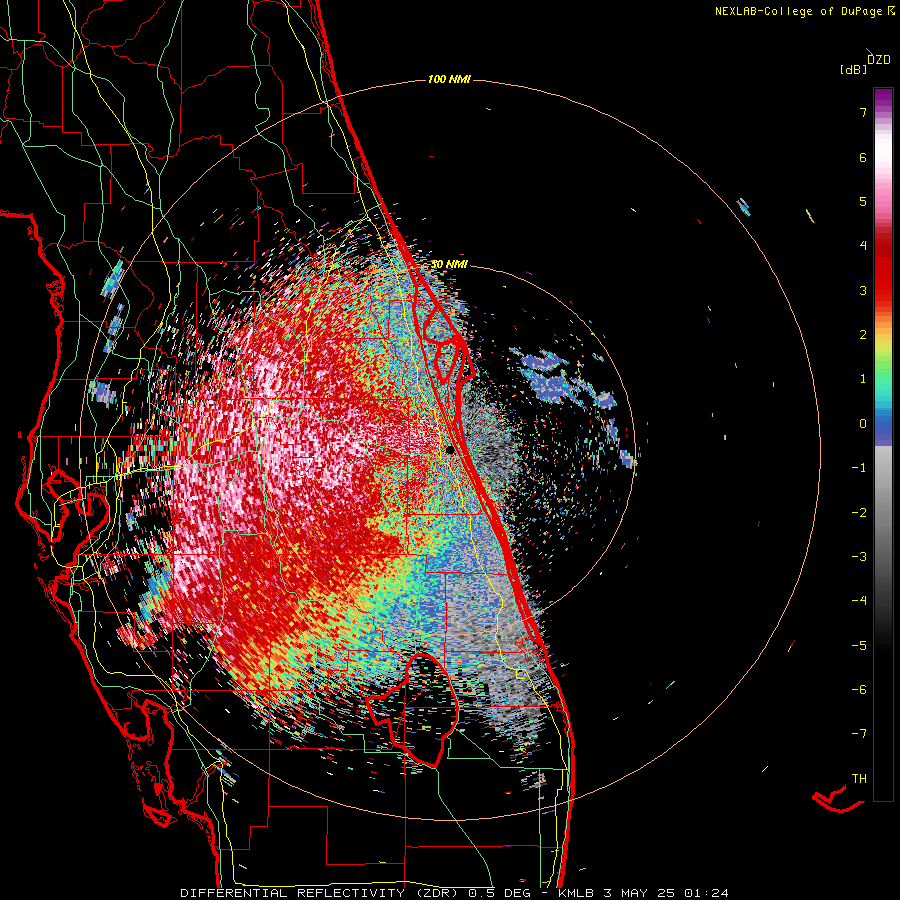Click the NEXLAB-College of DuPage credit text
This screenshot has width=900, height=900.
pyautogui.click(x=798, y=11)
